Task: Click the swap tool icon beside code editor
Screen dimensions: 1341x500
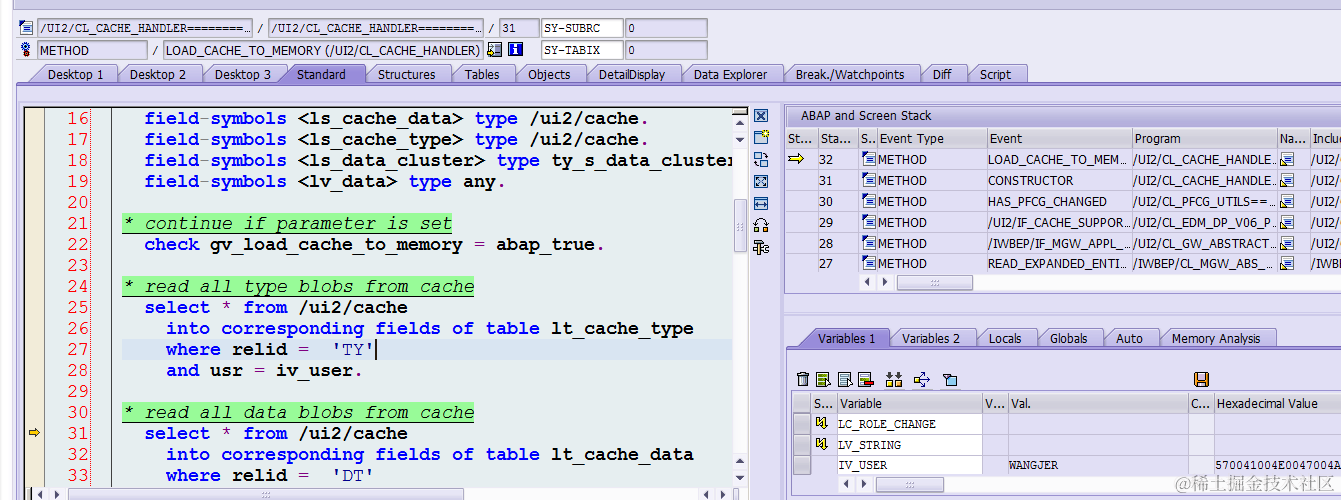Action: (761, 159)
